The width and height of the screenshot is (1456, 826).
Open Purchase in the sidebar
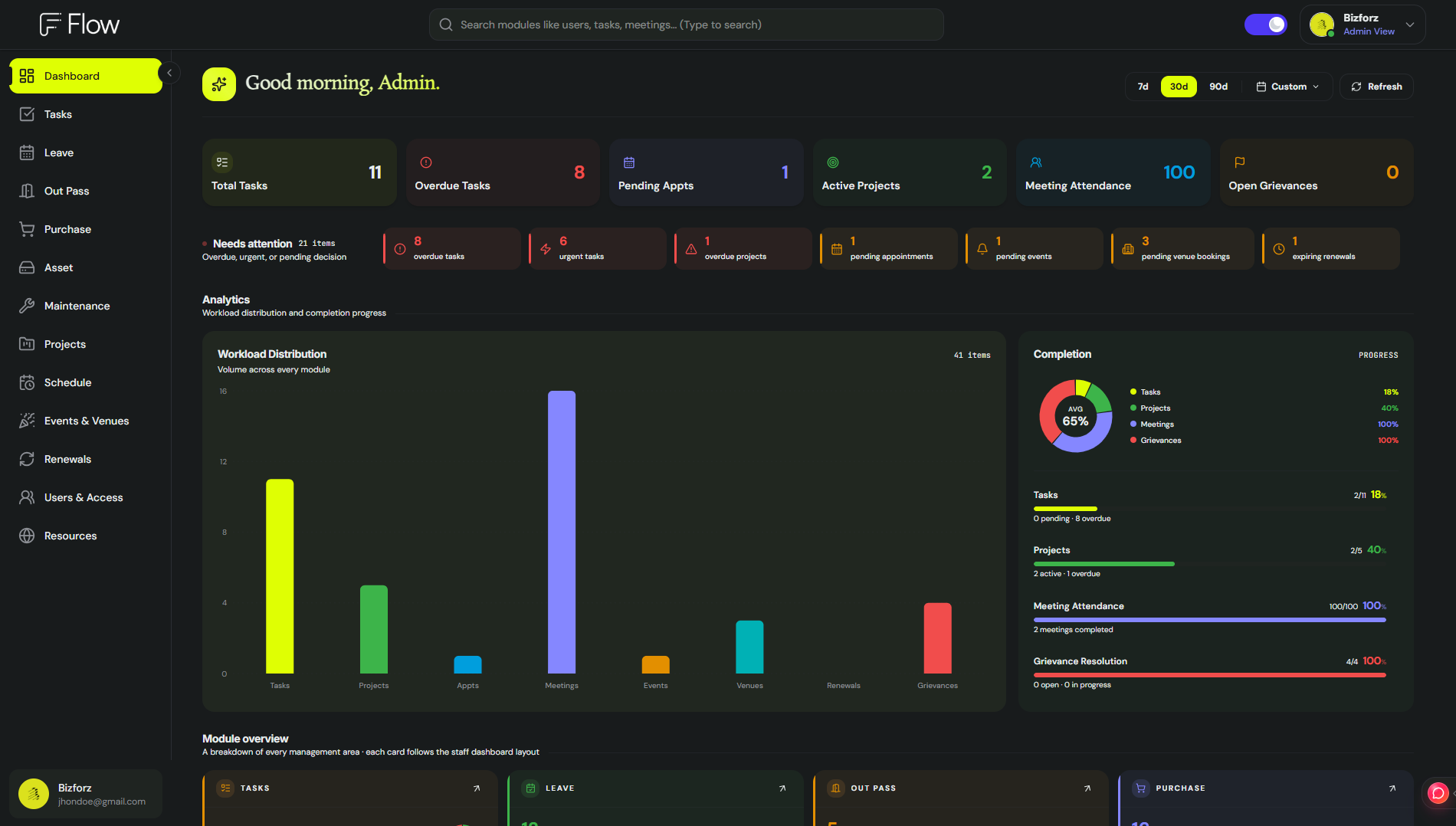point(86,229)
